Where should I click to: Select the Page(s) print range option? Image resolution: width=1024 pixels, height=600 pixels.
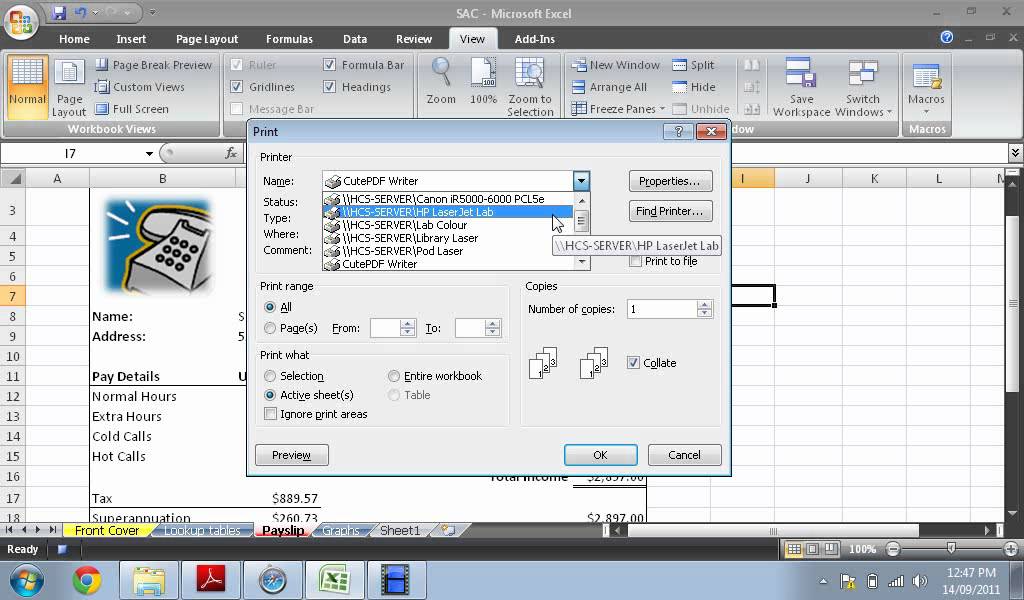[x=270, y=328]
